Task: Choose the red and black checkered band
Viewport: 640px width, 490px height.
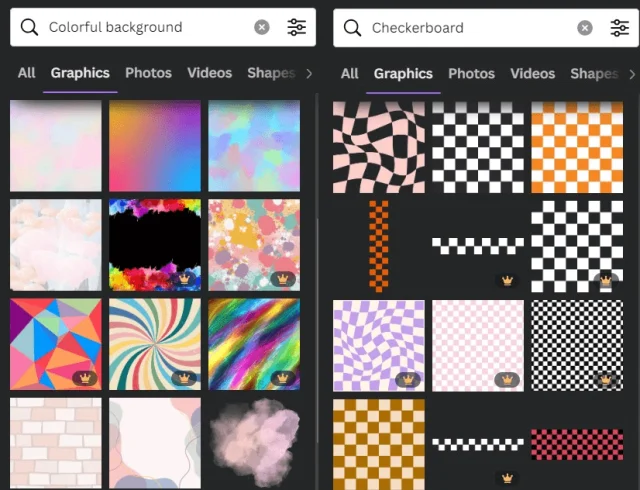Action: click(577, 444)
